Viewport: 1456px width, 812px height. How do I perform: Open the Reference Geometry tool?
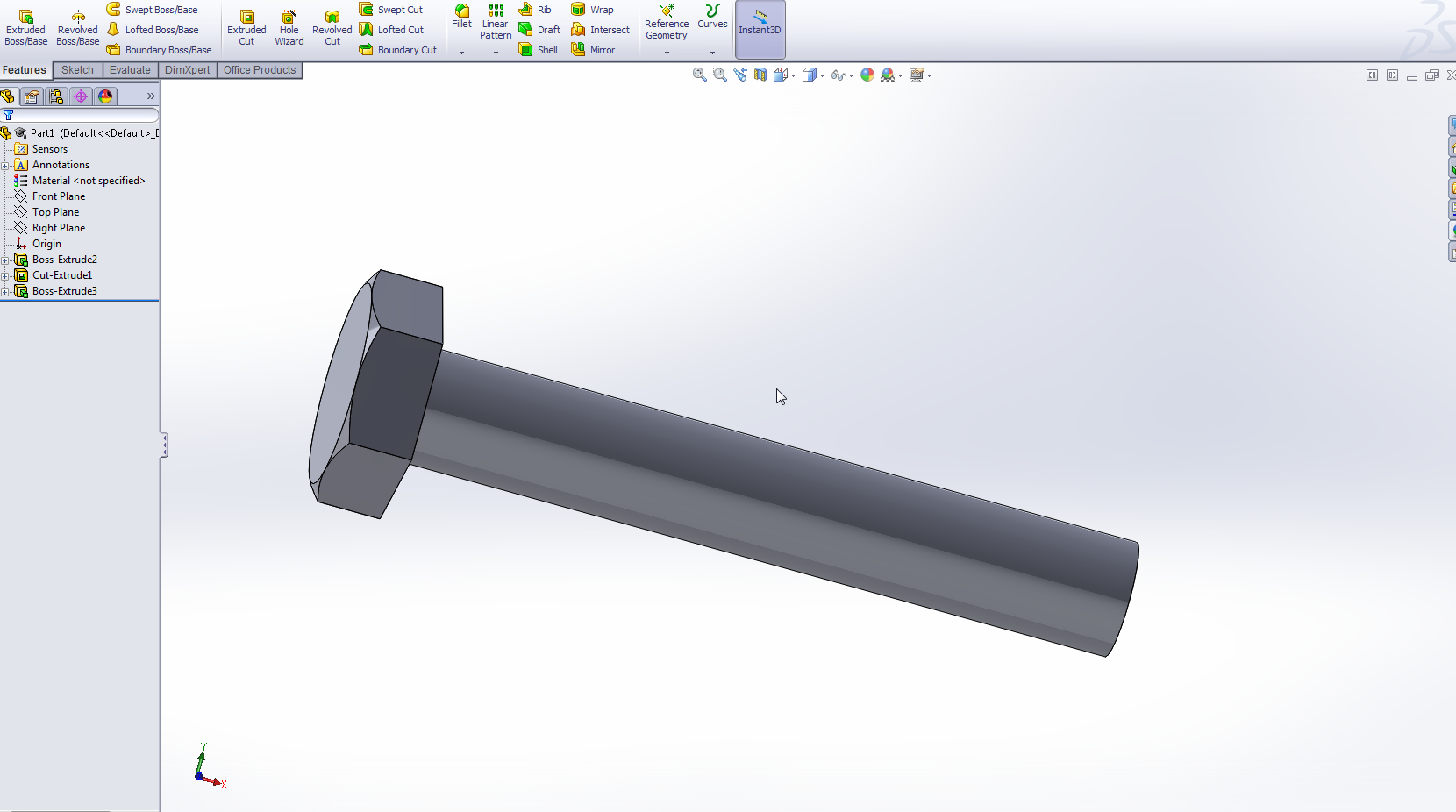666,25
